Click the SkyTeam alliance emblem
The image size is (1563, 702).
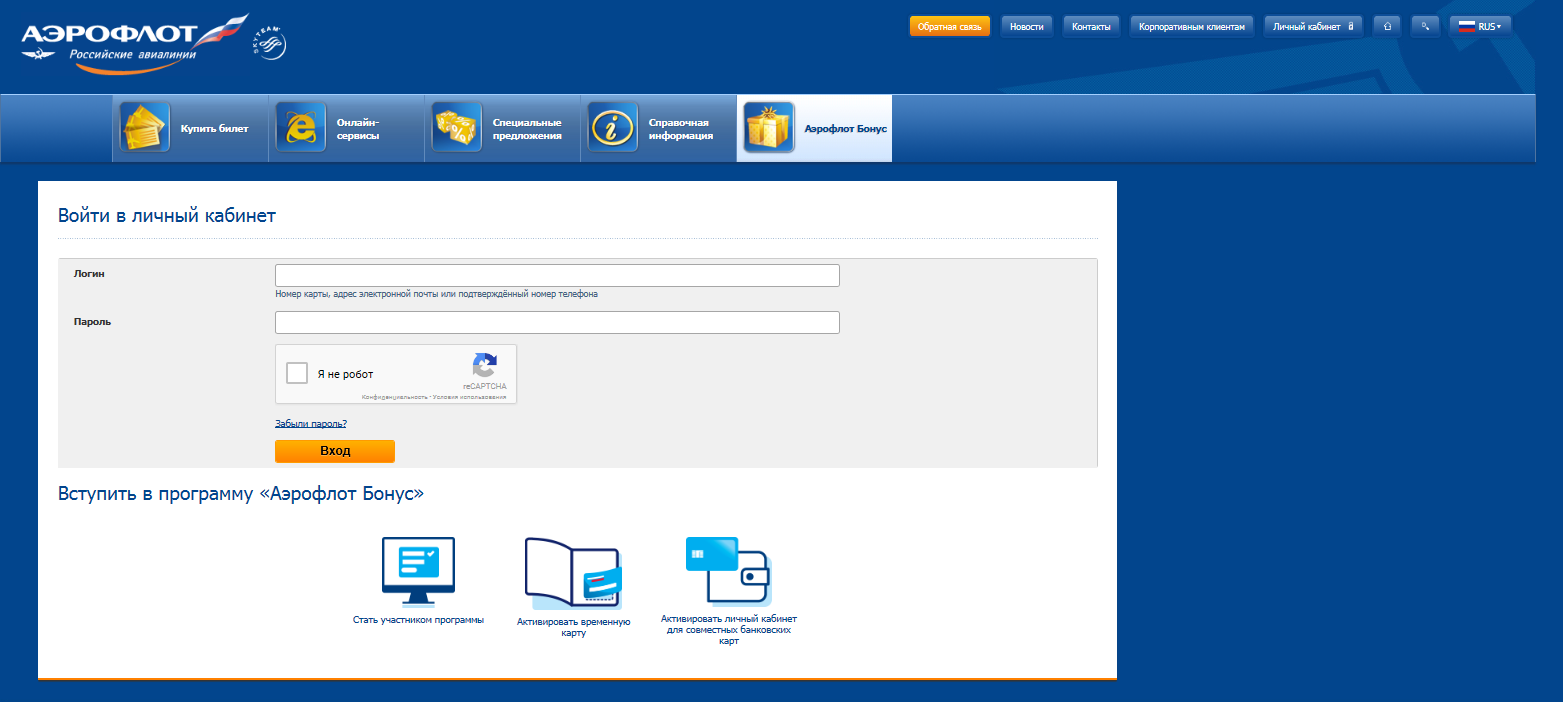pos(270,44)
